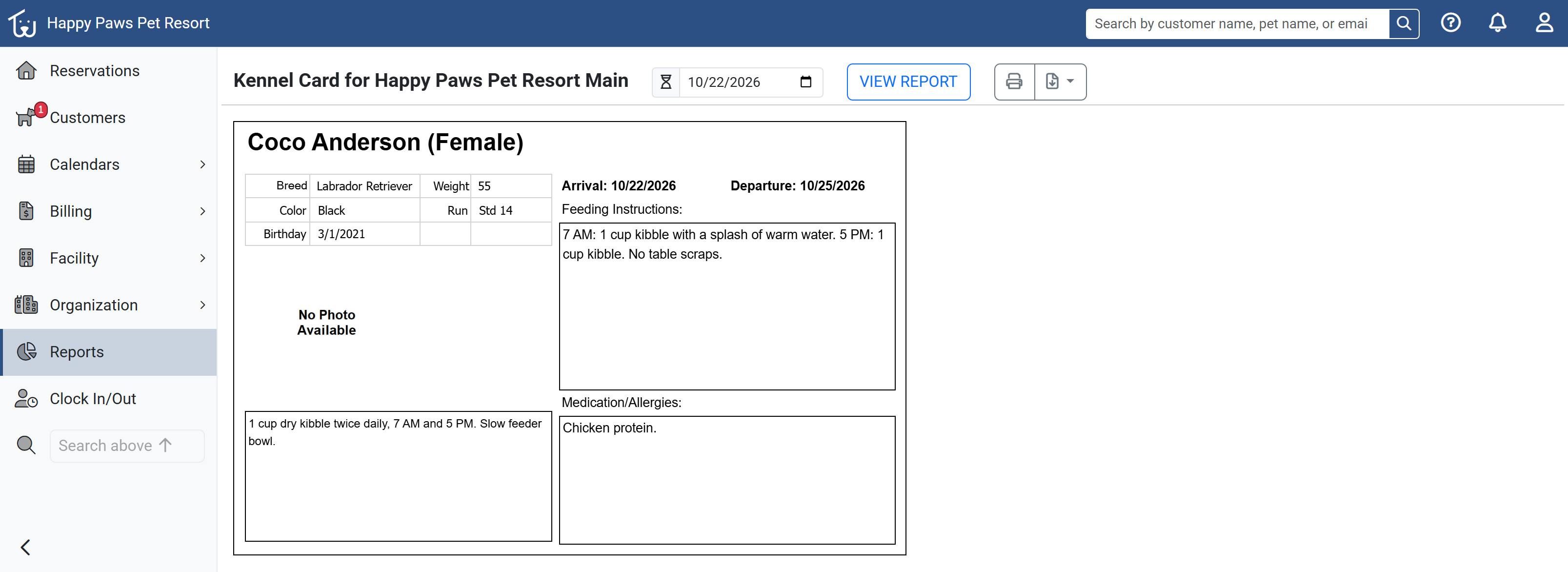Screen dimensions: 1568x572
Task: Click the hourglass icon beside date
Action: pyautogui.click(x=666, y=82)
